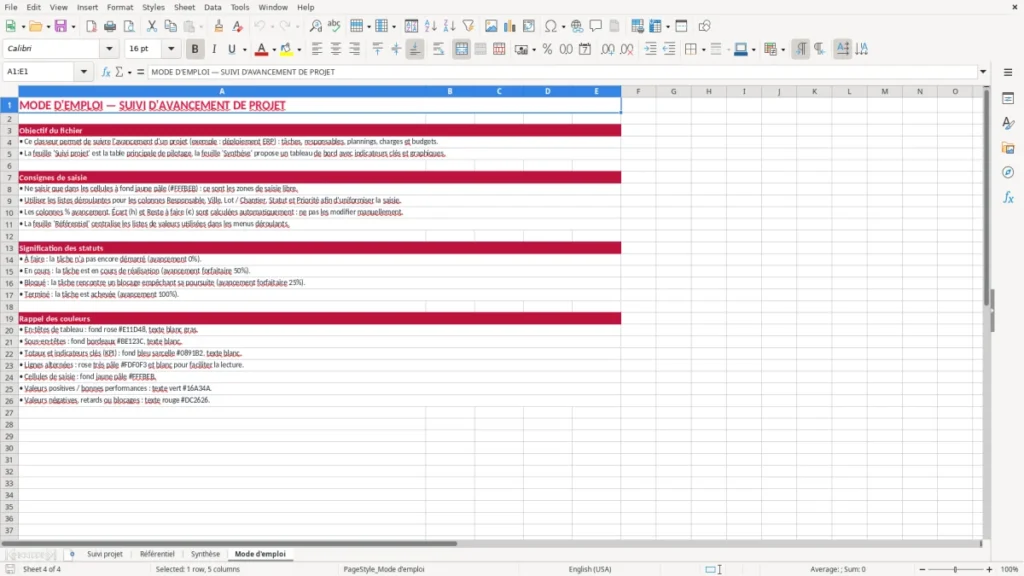The image size is (1024, 576).
Task: Insert a special character
Action: tap(551, 26)
